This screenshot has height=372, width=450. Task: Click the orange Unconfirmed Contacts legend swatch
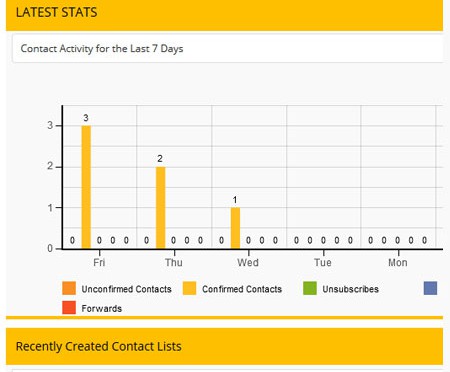(x=69, y=288)
